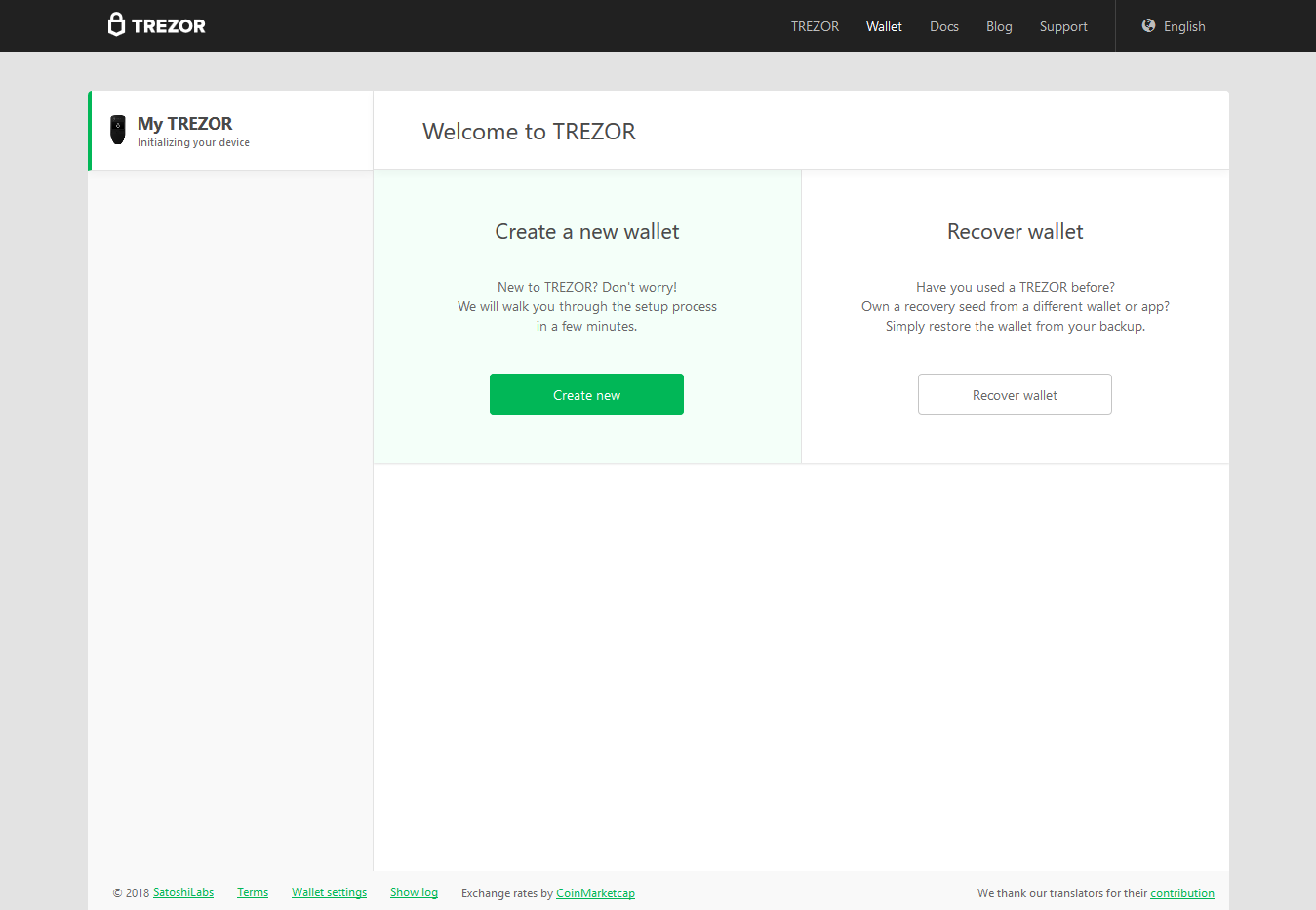Image resolution: width=1316 pixels, height=910 pixels.
Task: Click the Create a new wallet heading
Action: point(586,232)
